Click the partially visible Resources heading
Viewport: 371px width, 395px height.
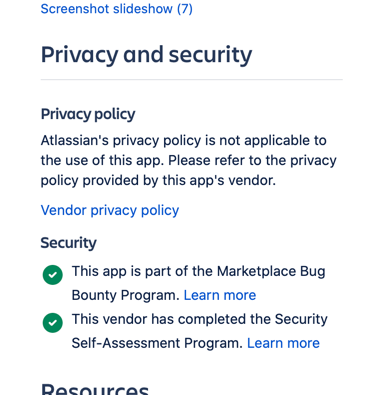tap(95, 389)
